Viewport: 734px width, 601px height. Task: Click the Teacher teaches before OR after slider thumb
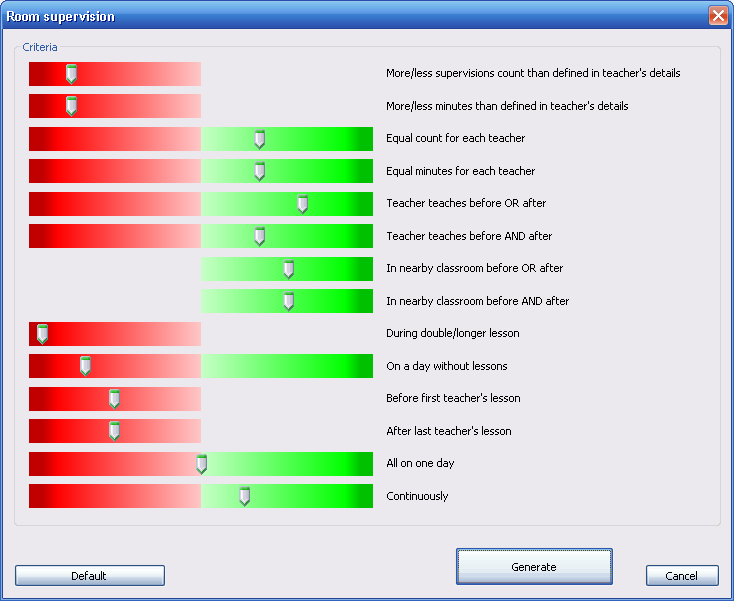coord(302,204)
